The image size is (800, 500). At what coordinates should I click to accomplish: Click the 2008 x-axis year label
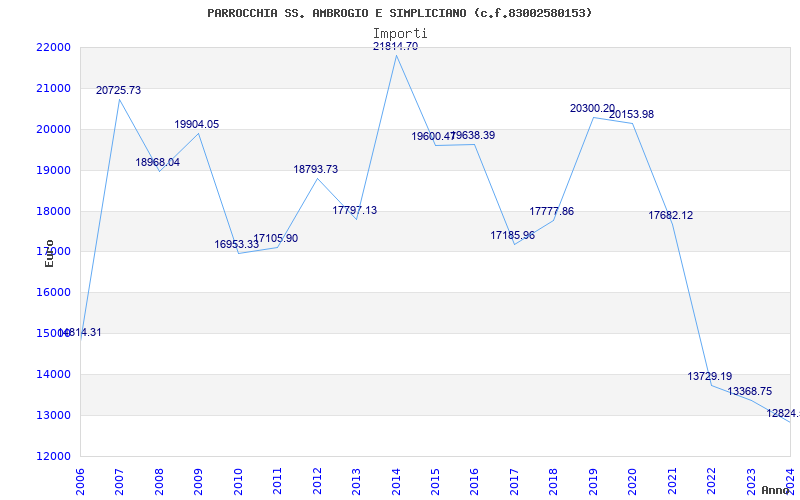pyautogui.click(x=159, y=481)
